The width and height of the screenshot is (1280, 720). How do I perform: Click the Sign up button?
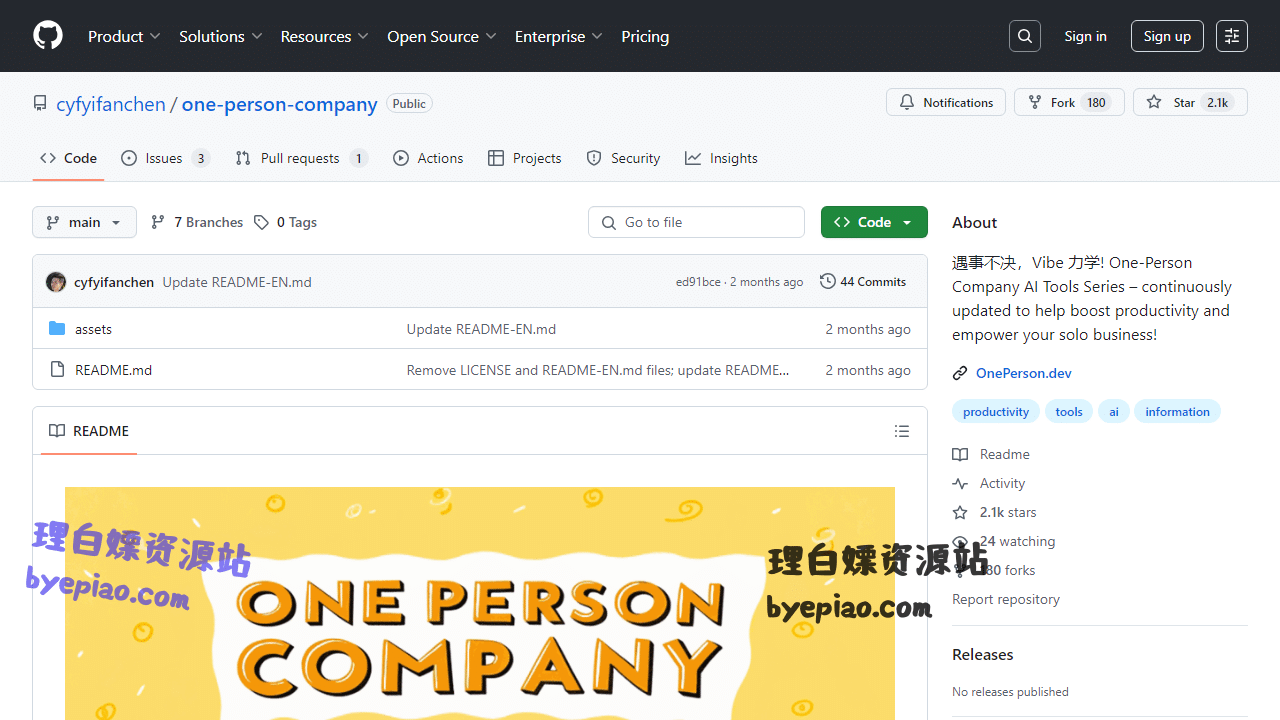[x=1167, y=36]
